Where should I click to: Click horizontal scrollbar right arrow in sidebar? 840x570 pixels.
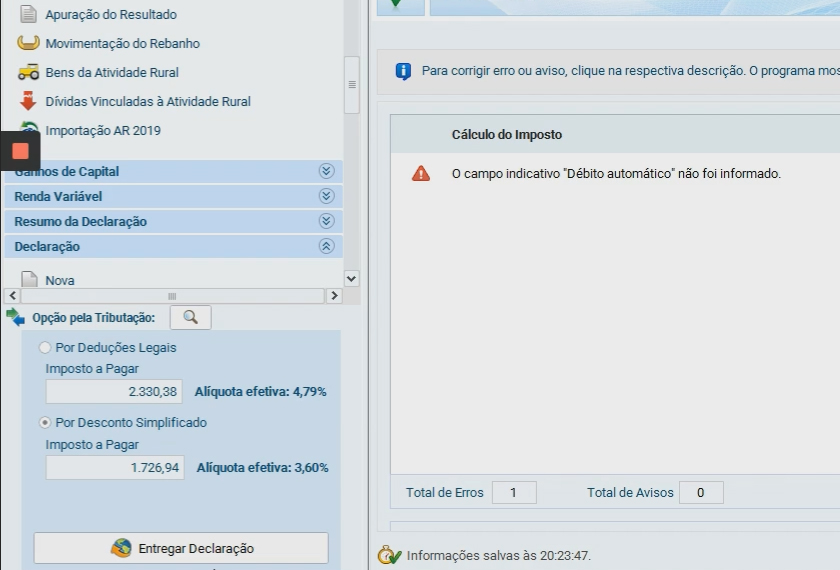tap(334, 296)
